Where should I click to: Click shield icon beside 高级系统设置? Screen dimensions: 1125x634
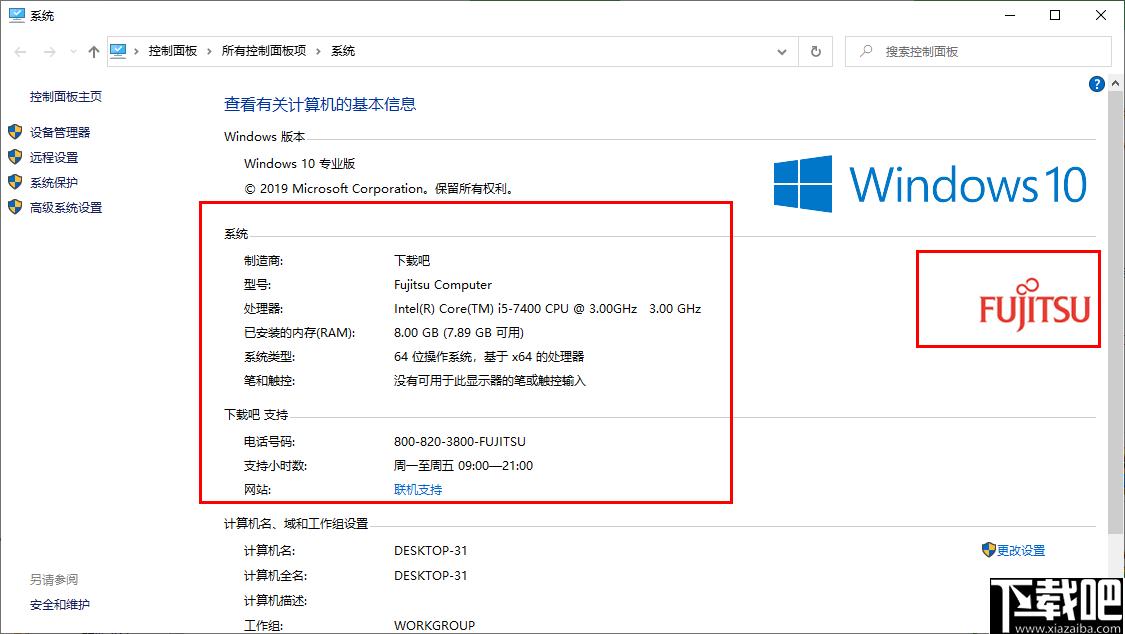coord(15,207)
